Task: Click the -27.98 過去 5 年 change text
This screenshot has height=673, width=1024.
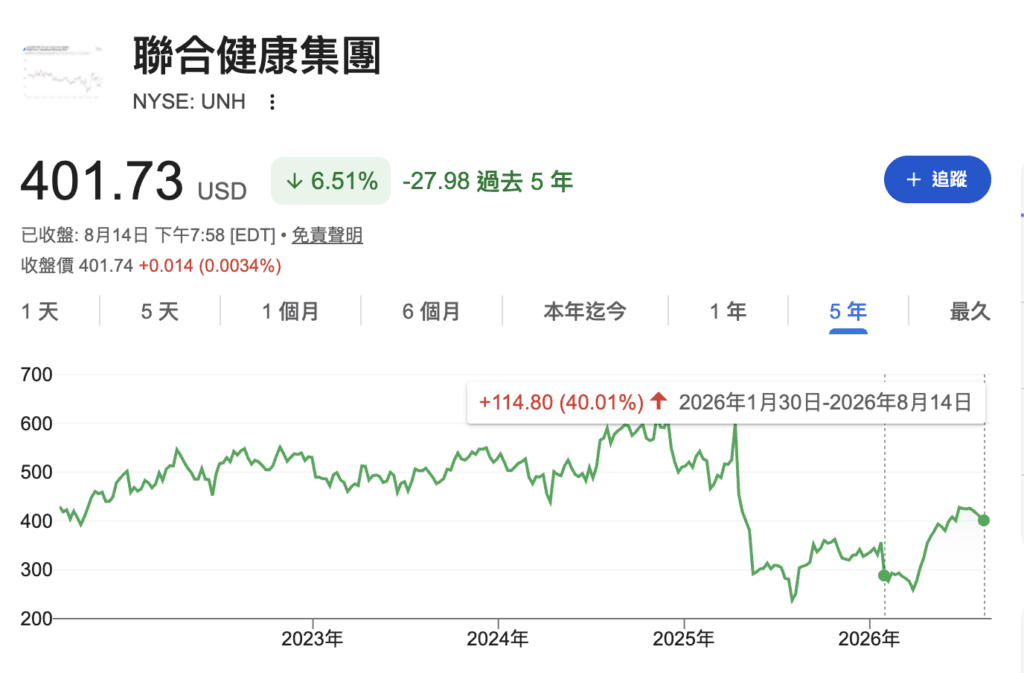Action: 488,181
